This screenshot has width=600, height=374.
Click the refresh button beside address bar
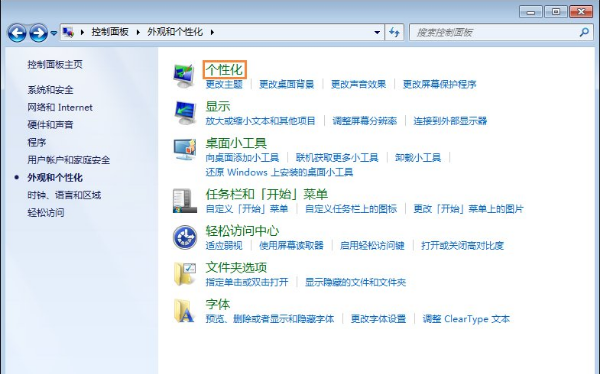(394, 32)
